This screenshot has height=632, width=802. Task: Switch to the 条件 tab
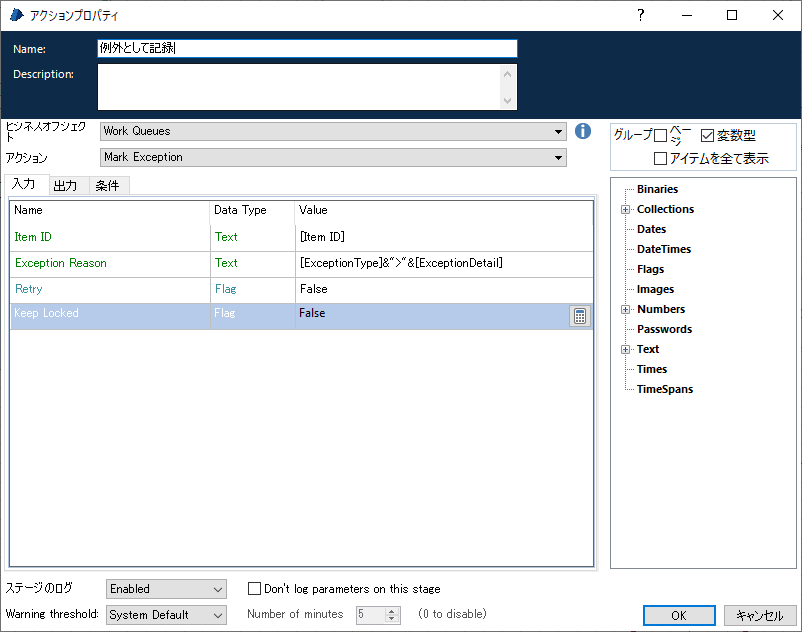click(107, 186)
